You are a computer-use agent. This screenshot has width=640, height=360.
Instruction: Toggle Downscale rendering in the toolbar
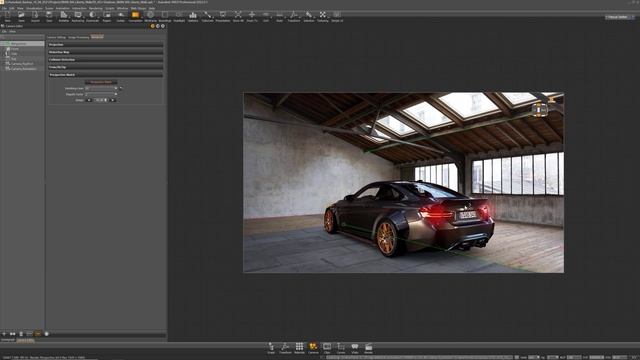(x=92, y=16)
